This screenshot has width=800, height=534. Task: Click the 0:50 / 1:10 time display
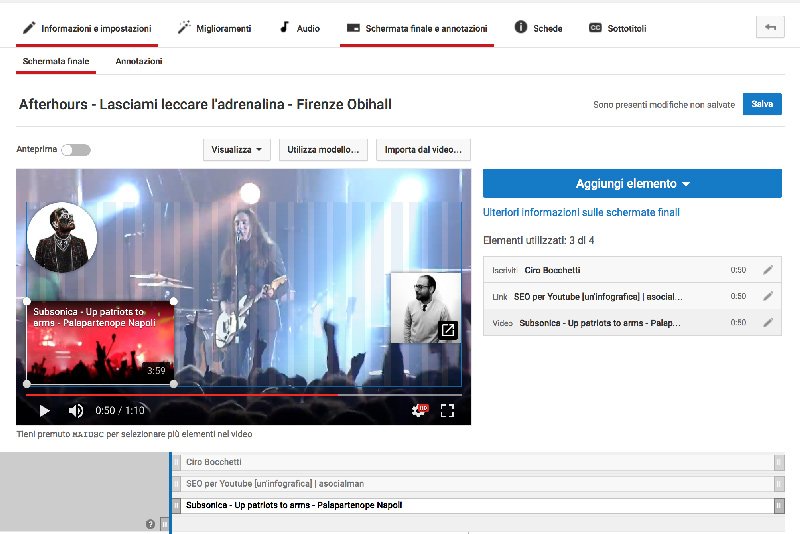(120, 411)
